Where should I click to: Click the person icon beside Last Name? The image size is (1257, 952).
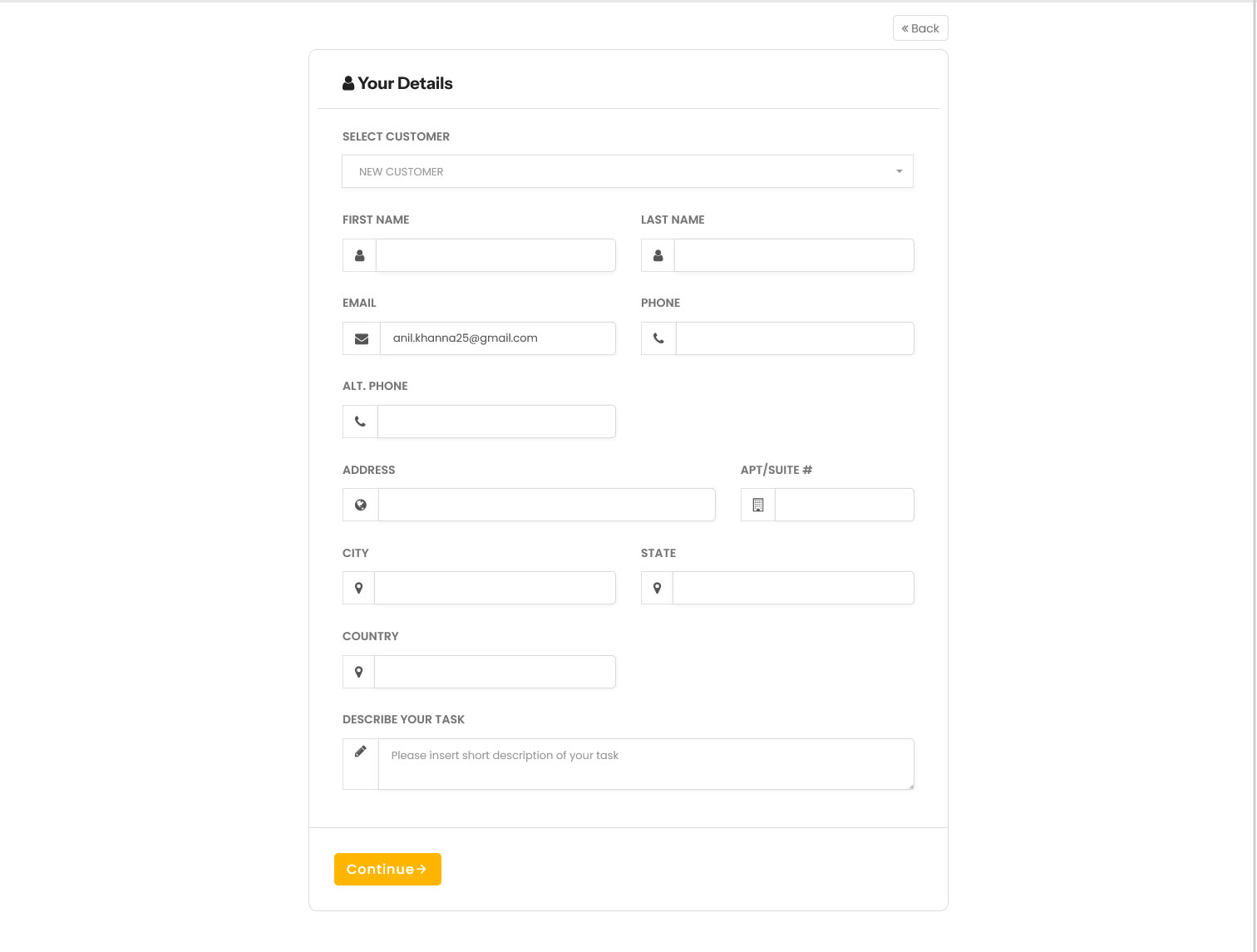tap(658, 255)
